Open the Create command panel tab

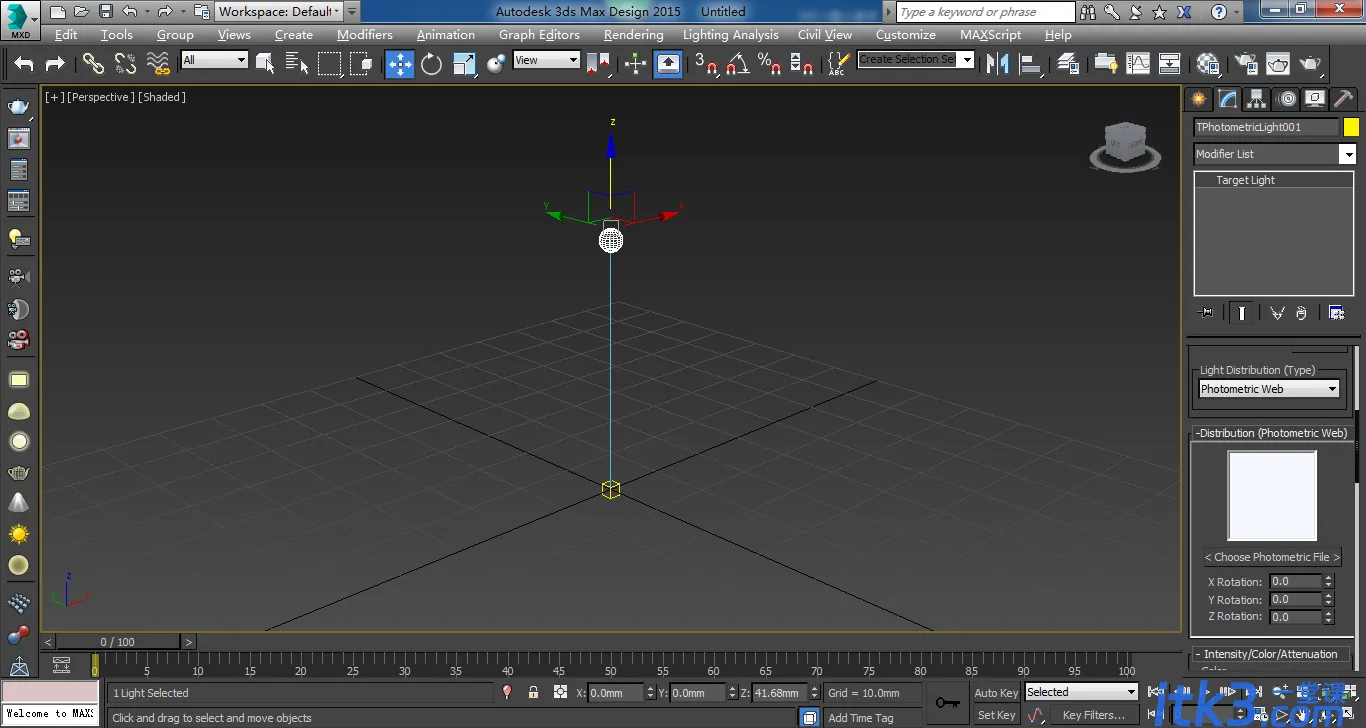click(1199, 99)
